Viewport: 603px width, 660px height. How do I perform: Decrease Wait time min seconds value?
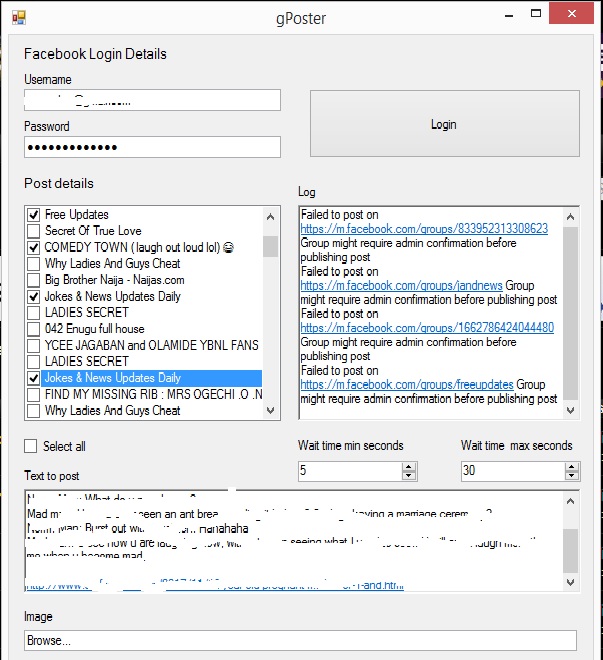tap(409, 476)
